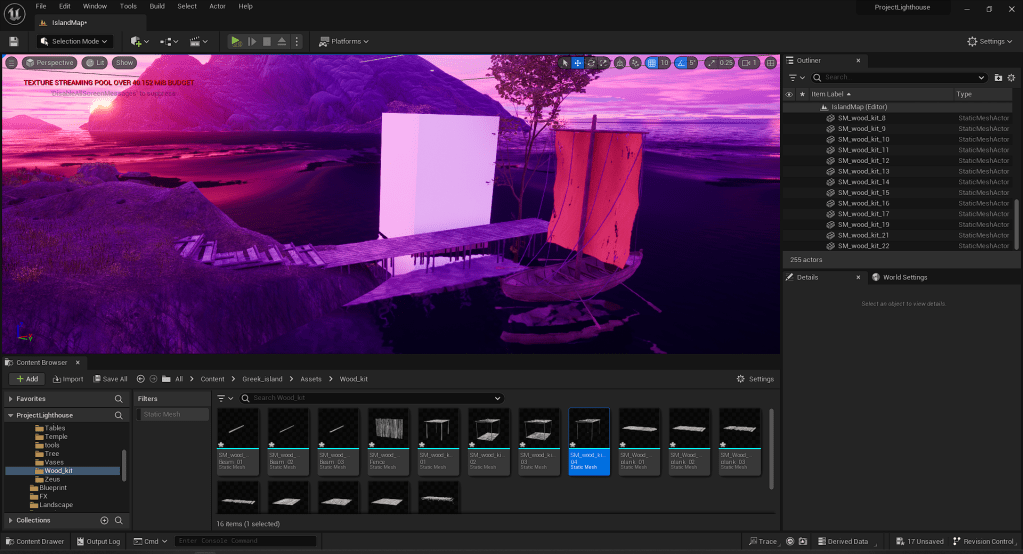The image size is (1023, 554).
Task: Toggle rotation angle snapping
Action: (681, 63)
